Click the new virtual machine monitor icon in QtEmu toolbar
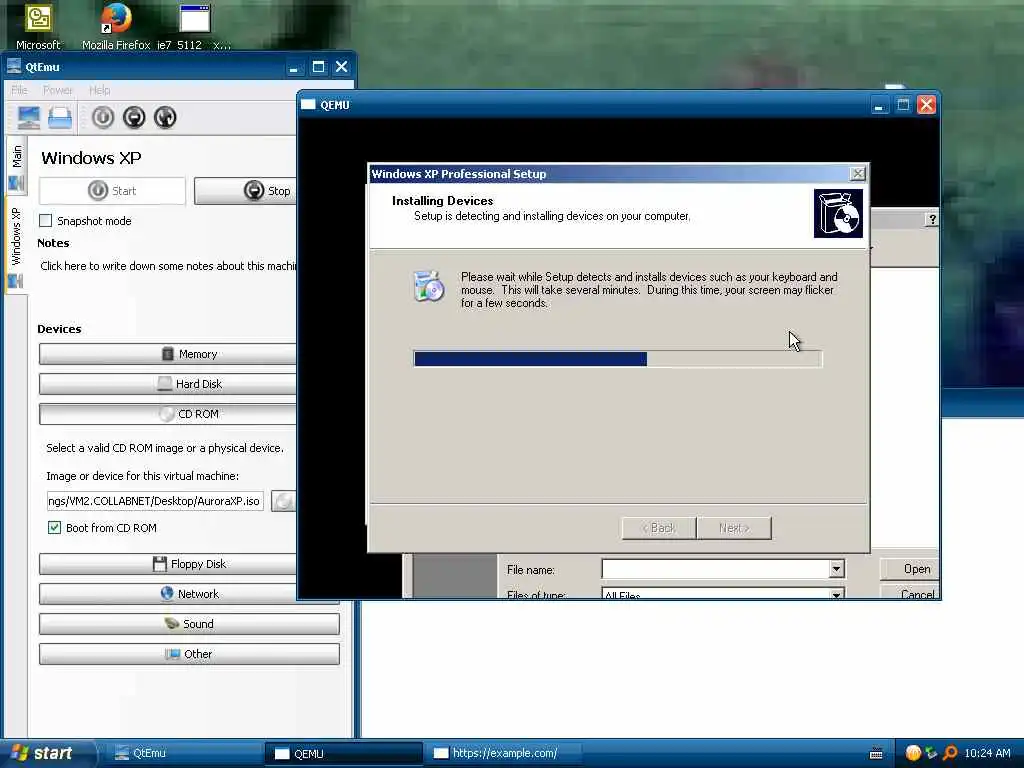1024x768 pixels. tap(28, 118)
